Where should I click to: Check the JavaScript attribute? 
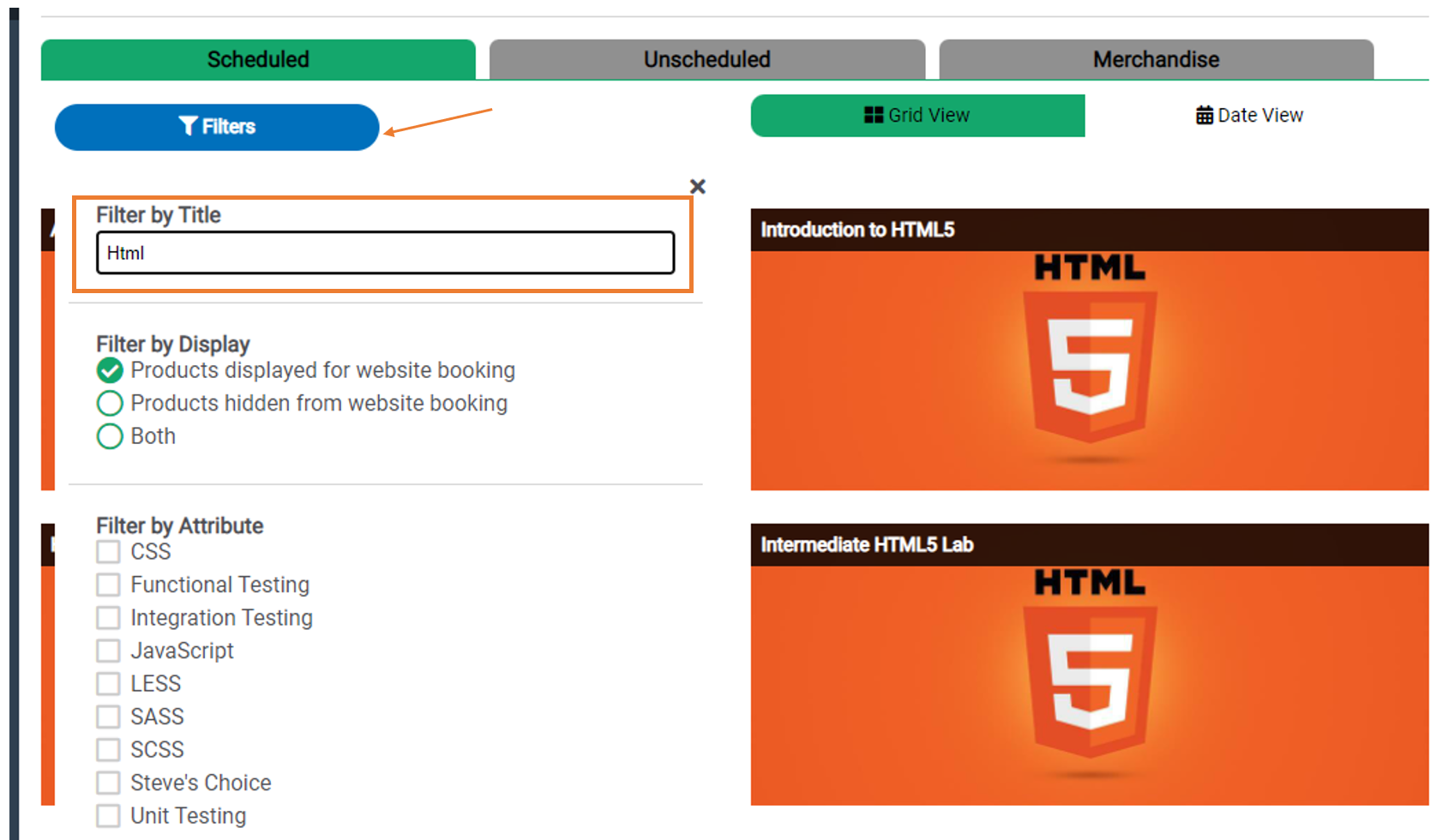point(108,651)
